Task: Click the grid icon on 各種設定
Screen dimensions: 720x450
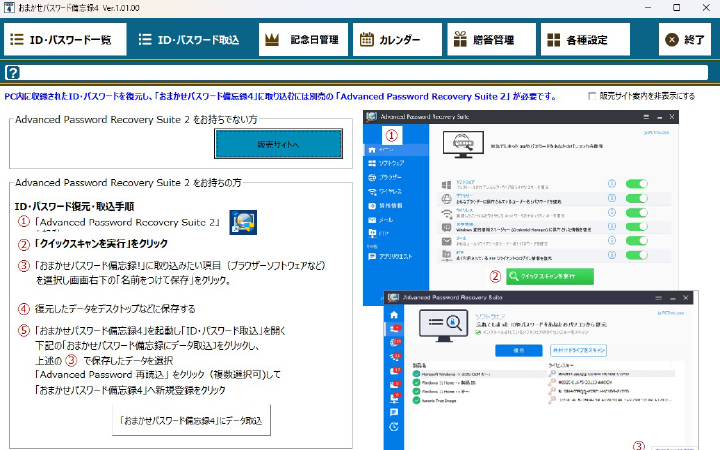Action: 554,40
